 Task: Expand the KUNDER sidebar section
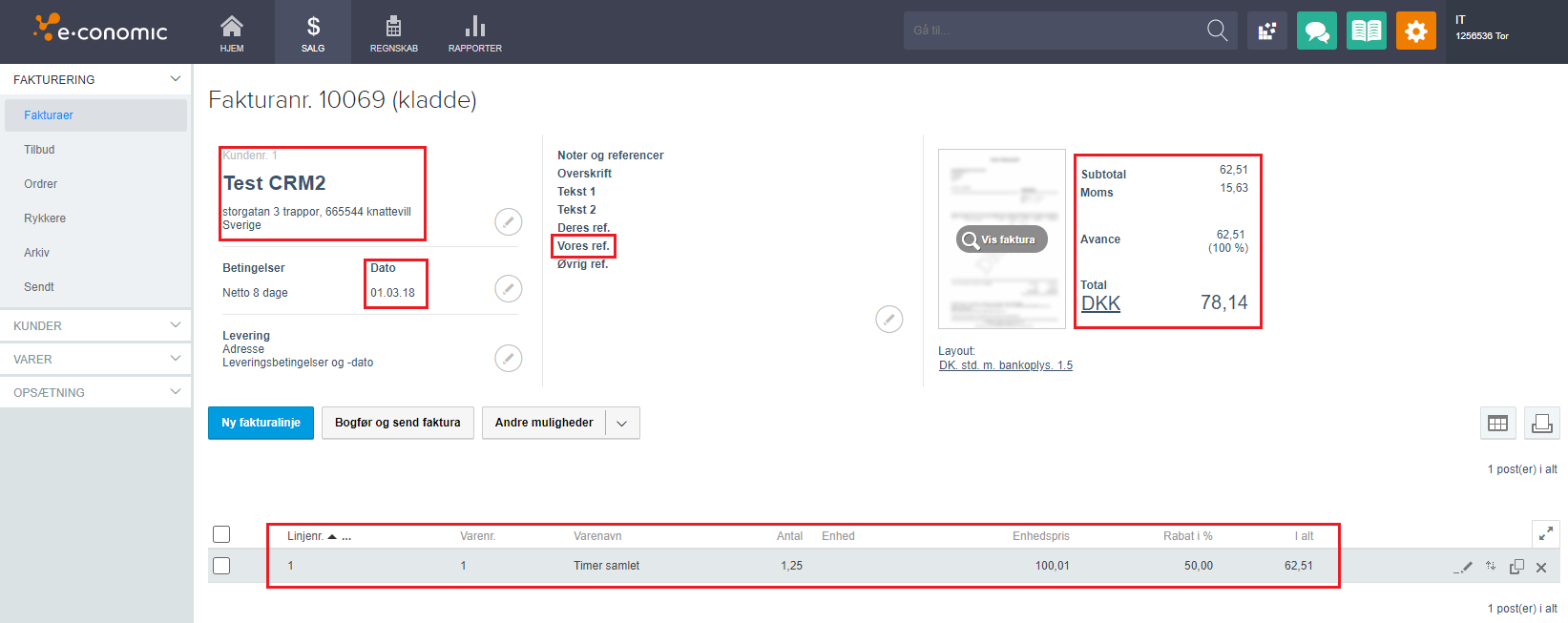(95, 325)
